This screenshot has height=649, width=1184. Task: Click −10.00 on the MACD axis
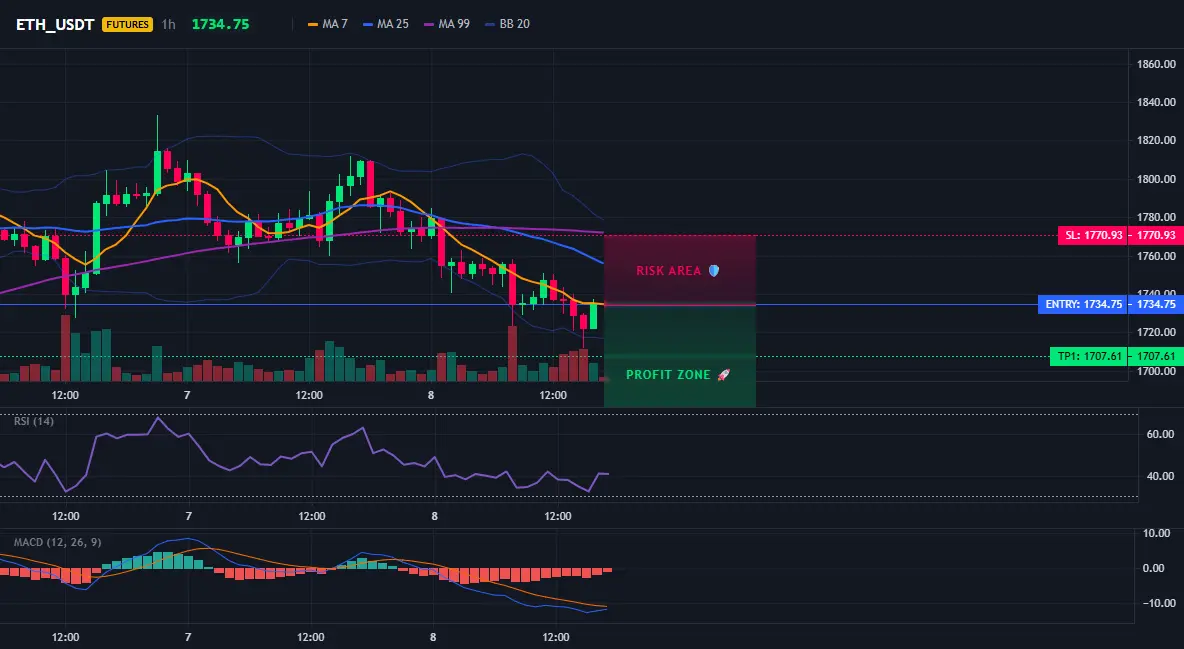coord(1158,603)
